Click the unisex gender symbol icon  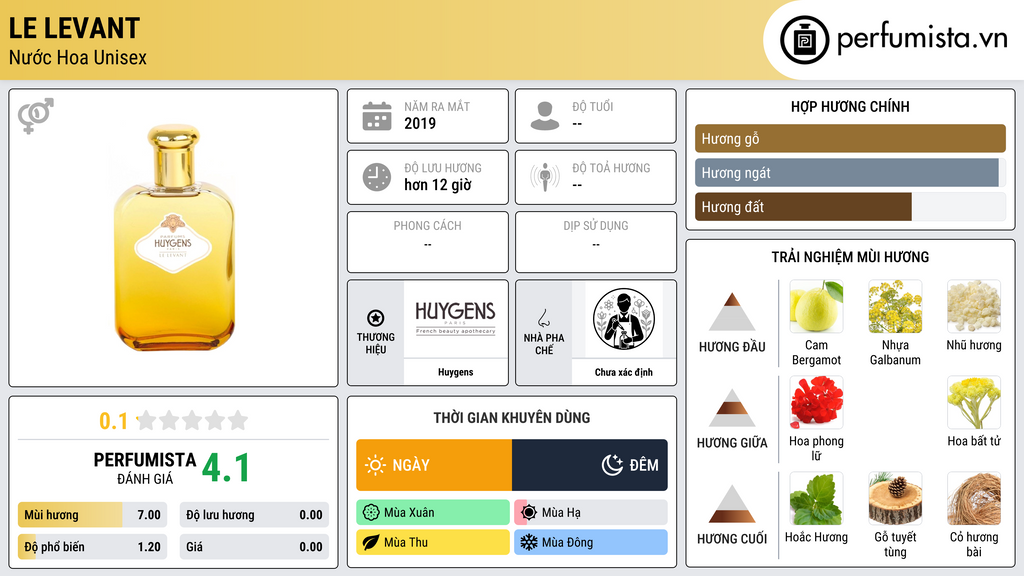(x=36, y=116)
